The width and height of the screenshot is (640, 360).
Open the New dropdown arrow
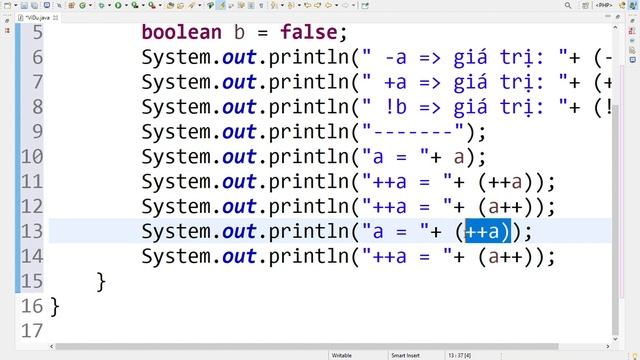pos(16,5)
